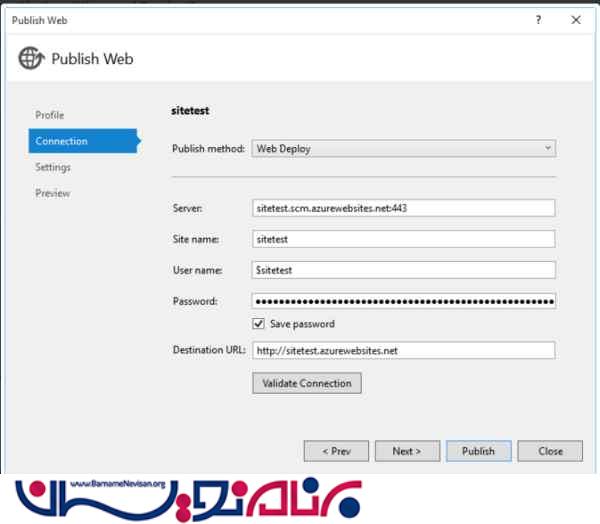The width and height of the screenshot is (600, 524).
Task: Click the Publish Web title bar text
Action: click(39, 20)
